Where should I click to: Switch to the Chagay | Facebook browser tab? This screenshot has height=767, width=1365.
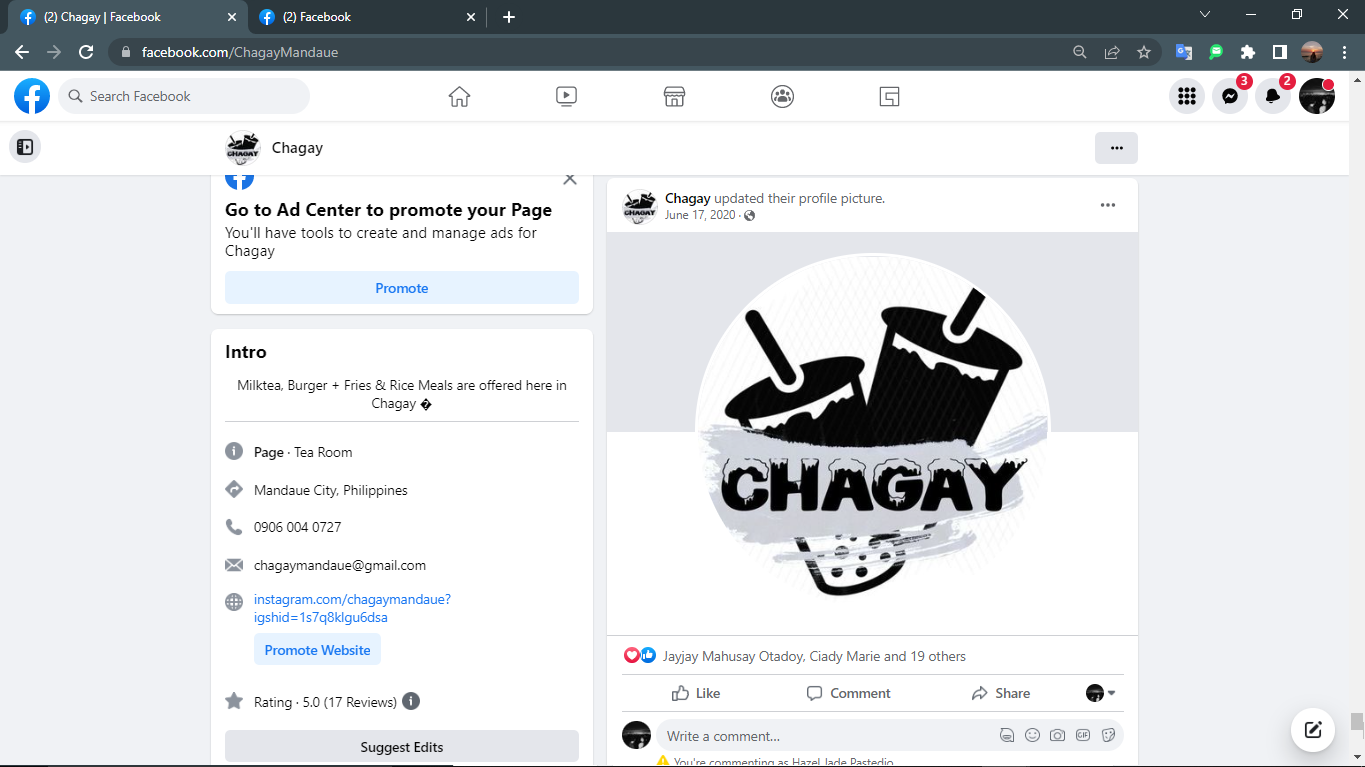[x=127, y=17]
